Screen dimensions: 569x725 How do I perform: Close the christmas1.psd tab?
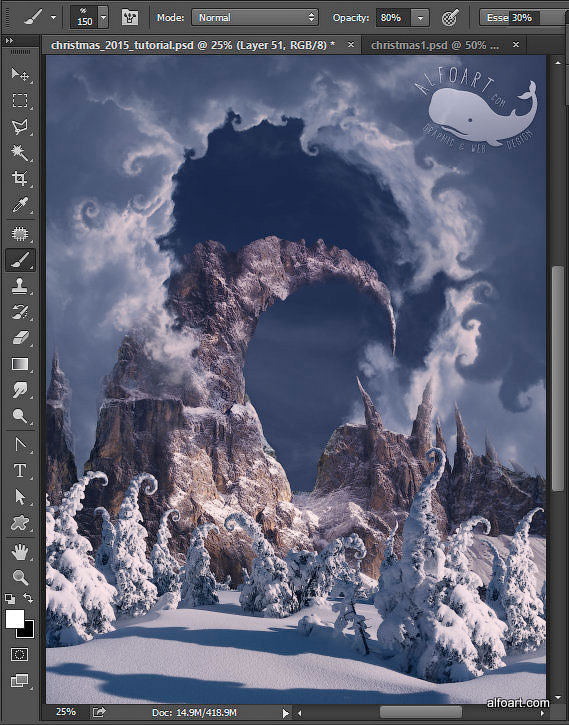[x=516, y=44]
